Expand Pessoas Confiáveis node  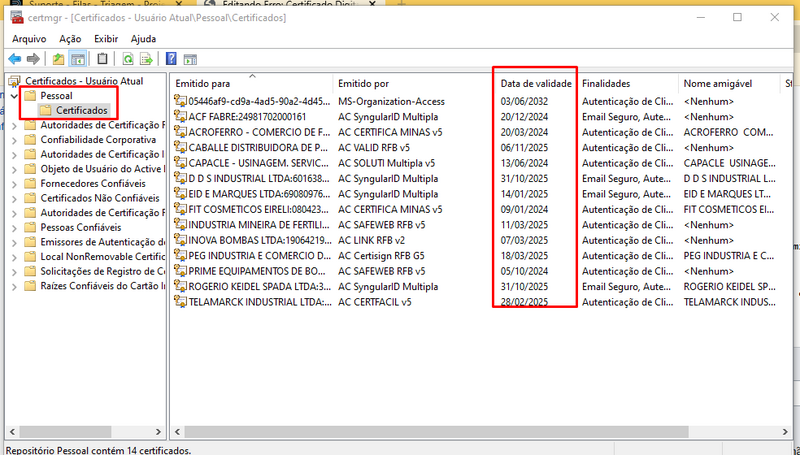[14, 228]
